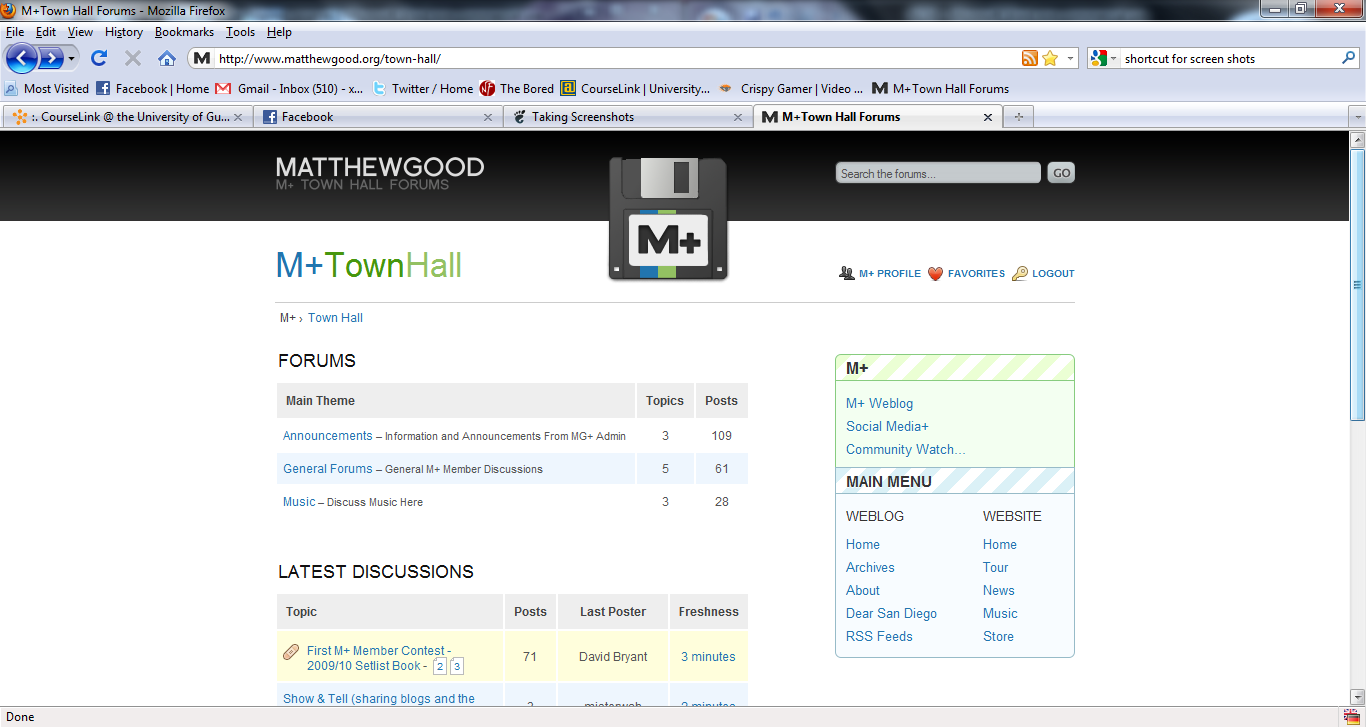Click the Forward navigation arrow
This screenshot has height=728, width=1366.
point(50,58)
